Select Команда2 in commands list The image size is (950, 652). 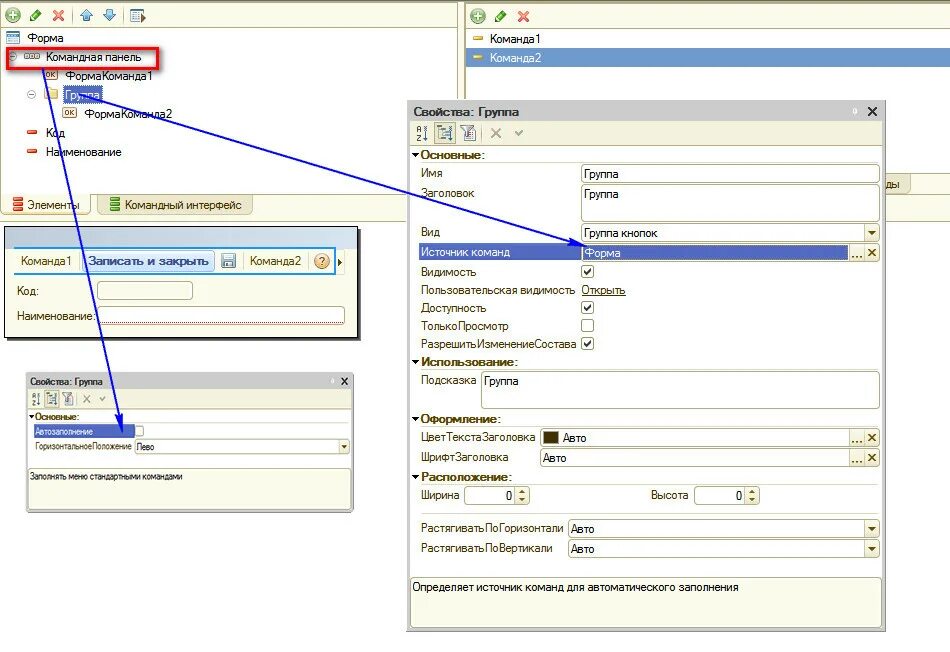(515, 58)
